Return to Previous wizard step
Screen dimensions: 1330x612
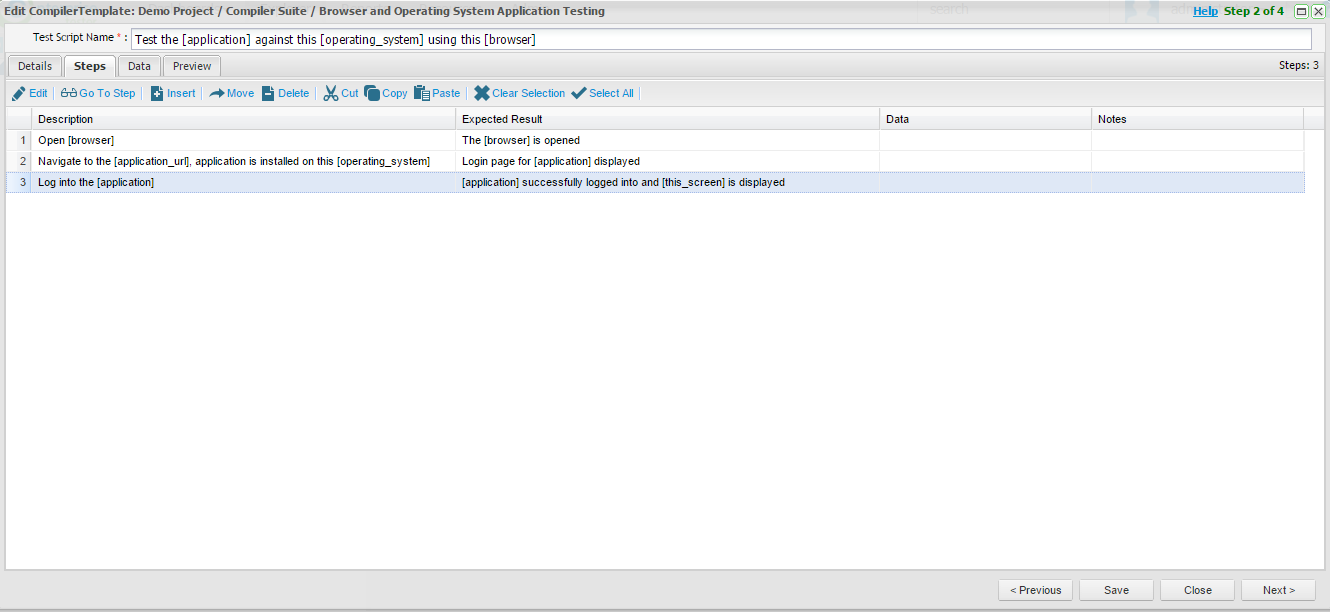click(1035, 590)
